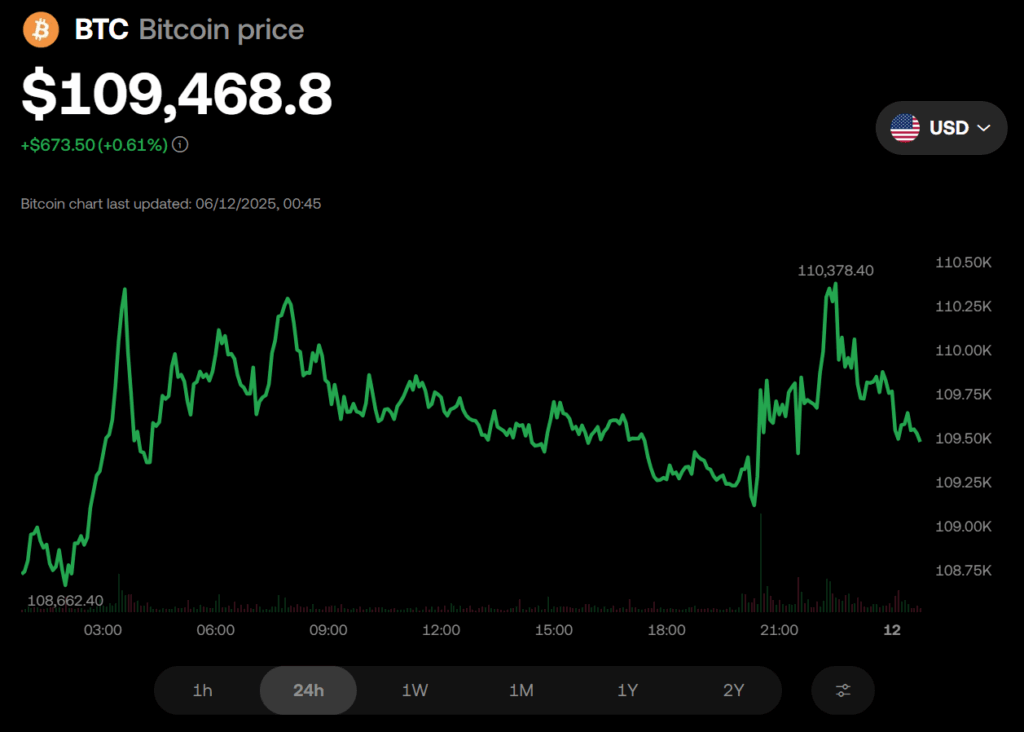Image resolution: width=1024 pixels, height=732 pixels.
Task: Select the 24h time range tab
Action: 308,690
